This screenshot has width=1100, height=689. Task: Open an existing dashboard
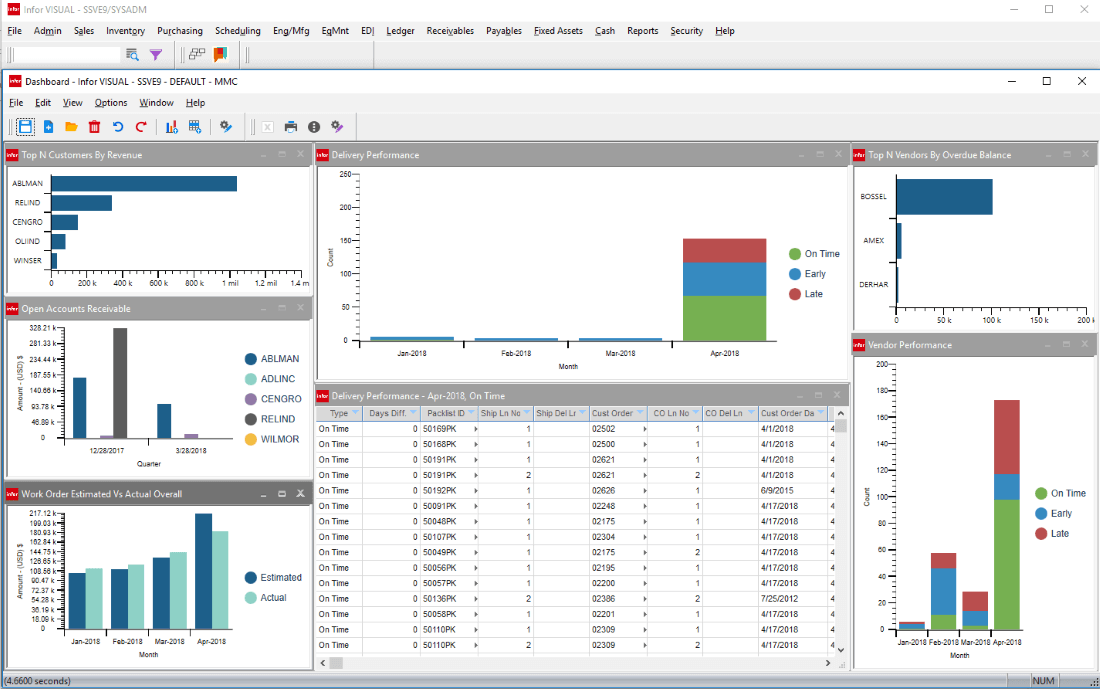[71, 127]
